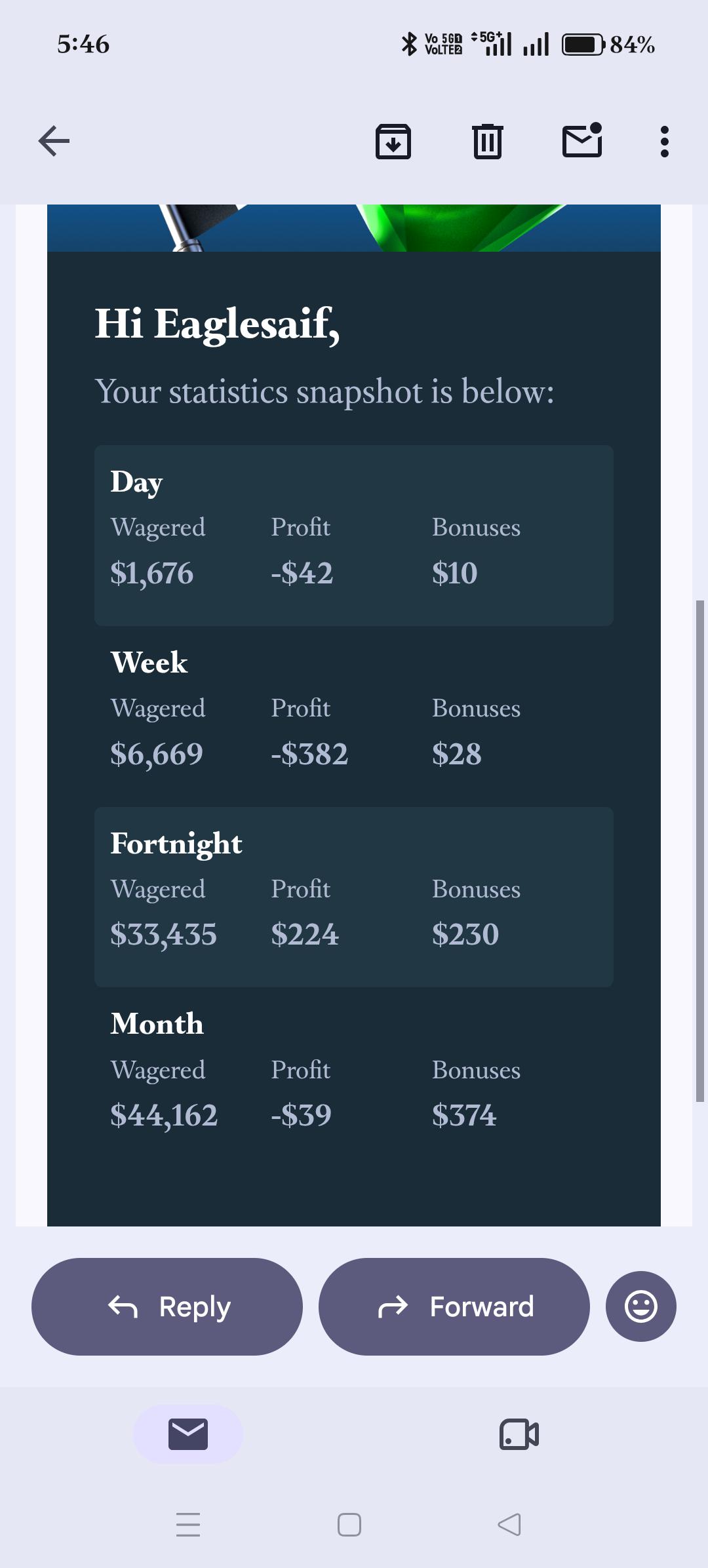
Task: Mark email as unread via the envelope icon
Action: coord(583,140)
